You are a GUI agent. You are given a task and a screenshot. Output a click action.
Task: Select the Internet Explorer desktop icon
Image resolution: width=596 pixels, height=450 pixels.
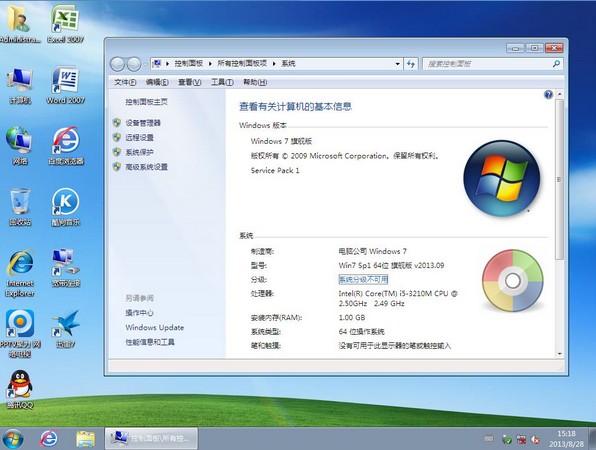tap(20, 273)
